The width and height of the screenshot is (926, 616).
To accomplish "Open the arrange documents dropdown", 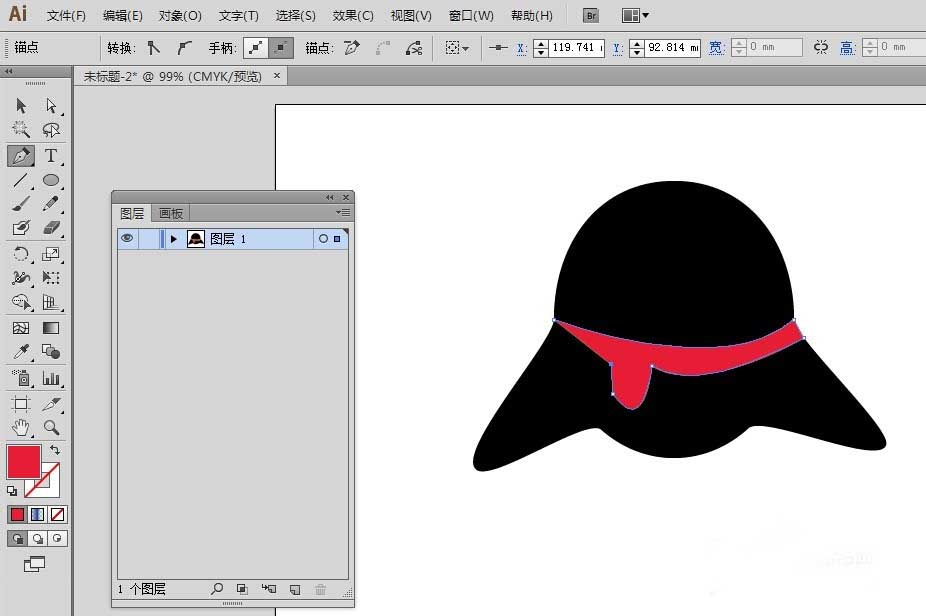I will click(635, 16).
